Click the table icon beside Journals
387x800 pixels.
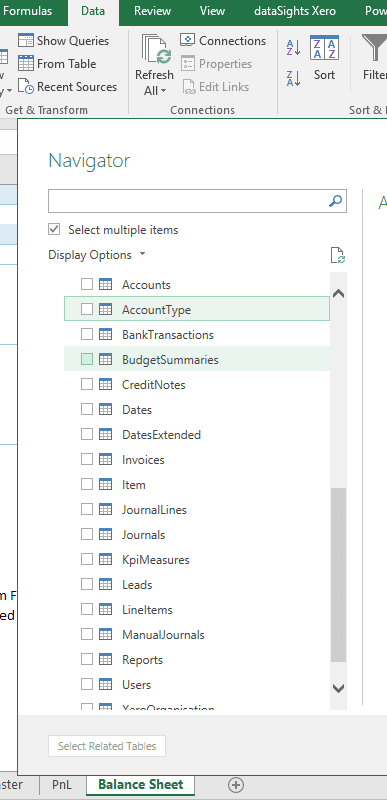[x=106, y=535]
